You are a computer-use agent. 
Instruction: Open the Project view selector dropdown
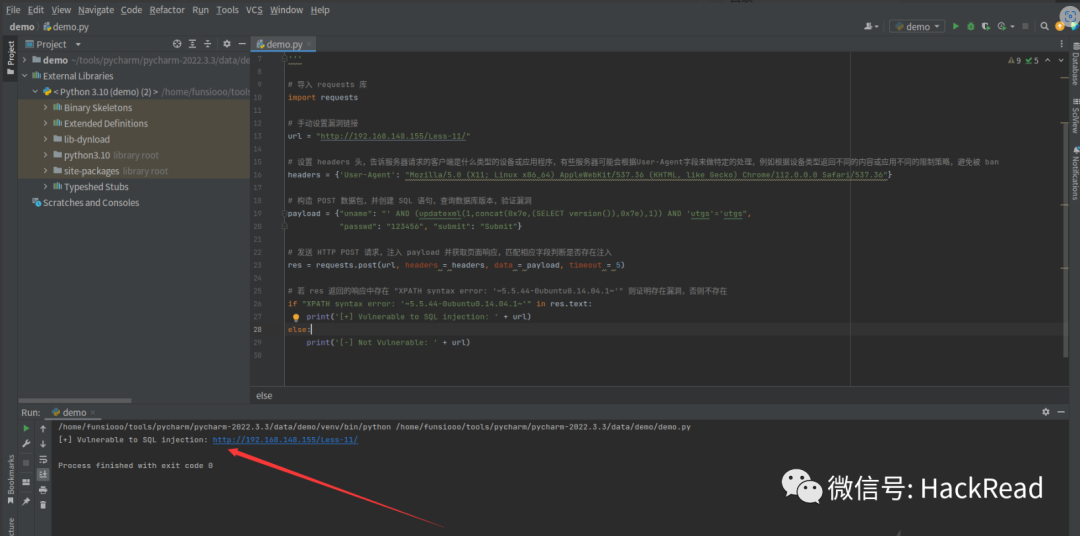pos(54,44)
